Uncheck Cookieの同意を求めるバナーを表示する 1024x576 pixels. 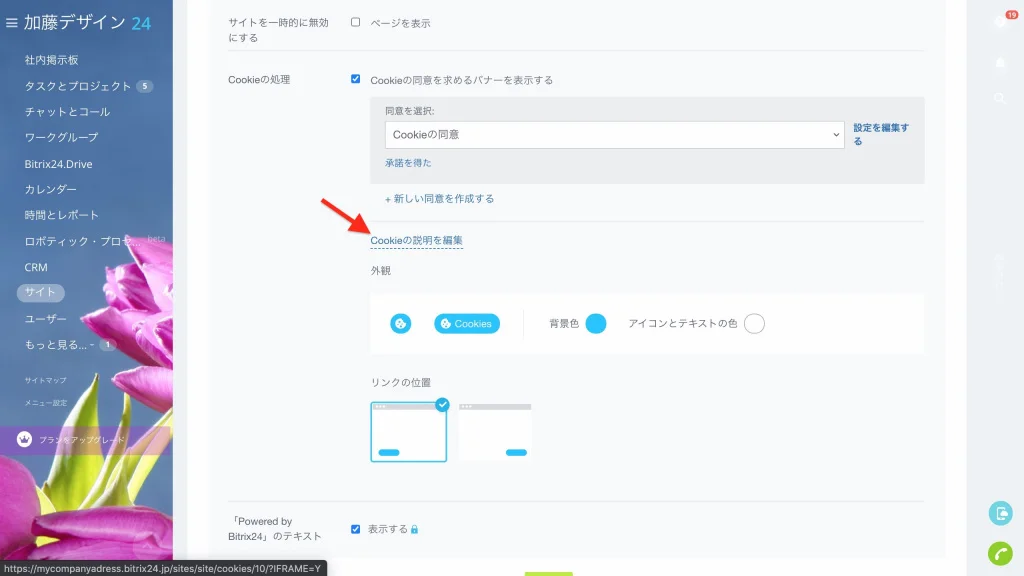point(355,79)
